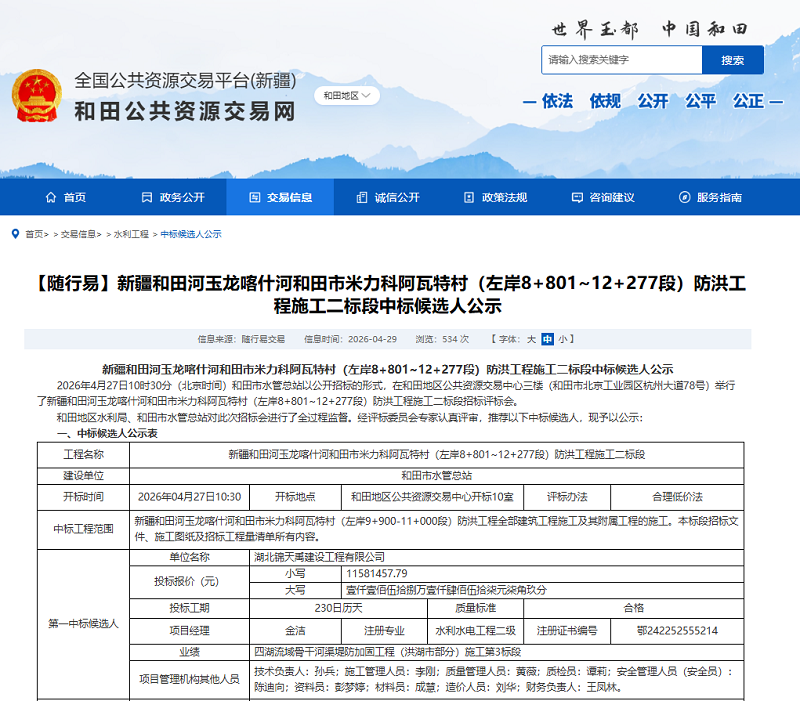Click the 咨询建议 chat icon
Image resolution: width=800 pixels, height=701 pixels.
[x=577, y=197]
